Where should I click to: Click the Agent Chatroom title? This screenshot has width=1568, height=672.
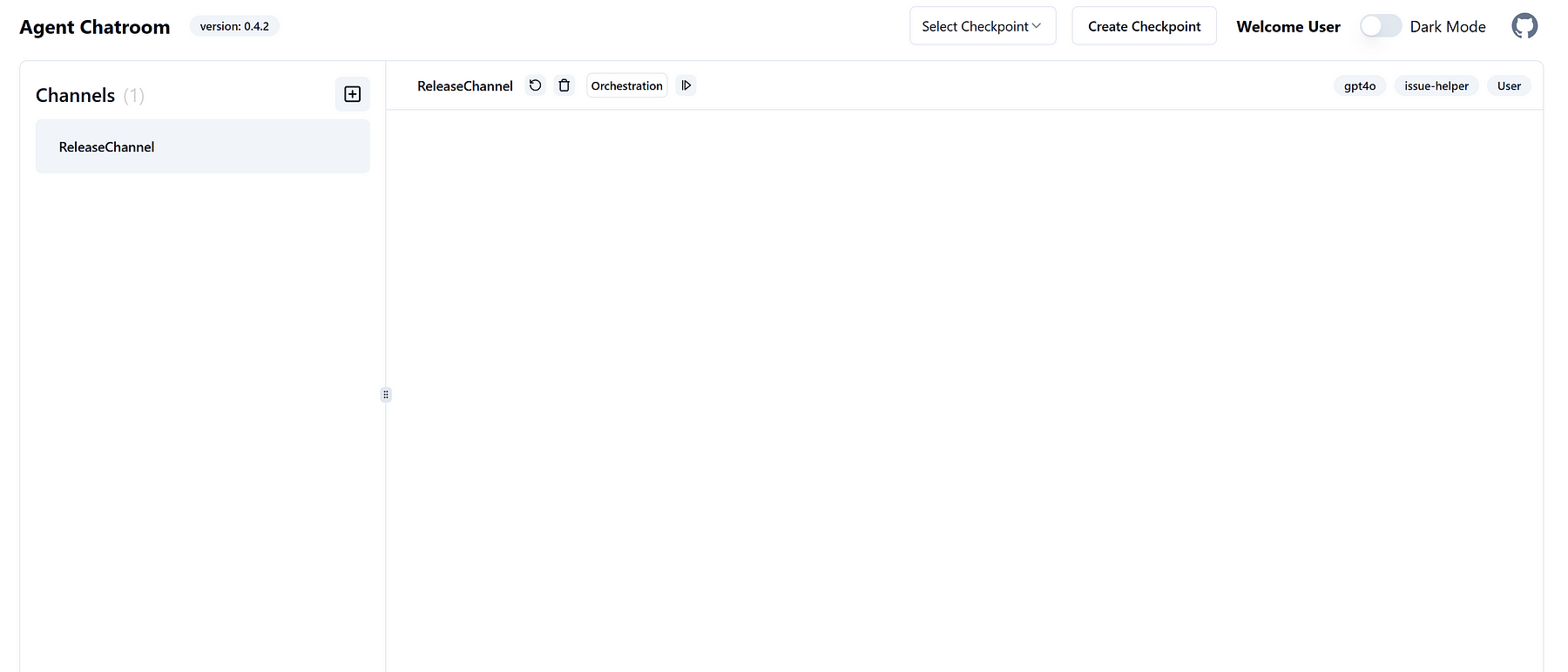coord(95,27)
